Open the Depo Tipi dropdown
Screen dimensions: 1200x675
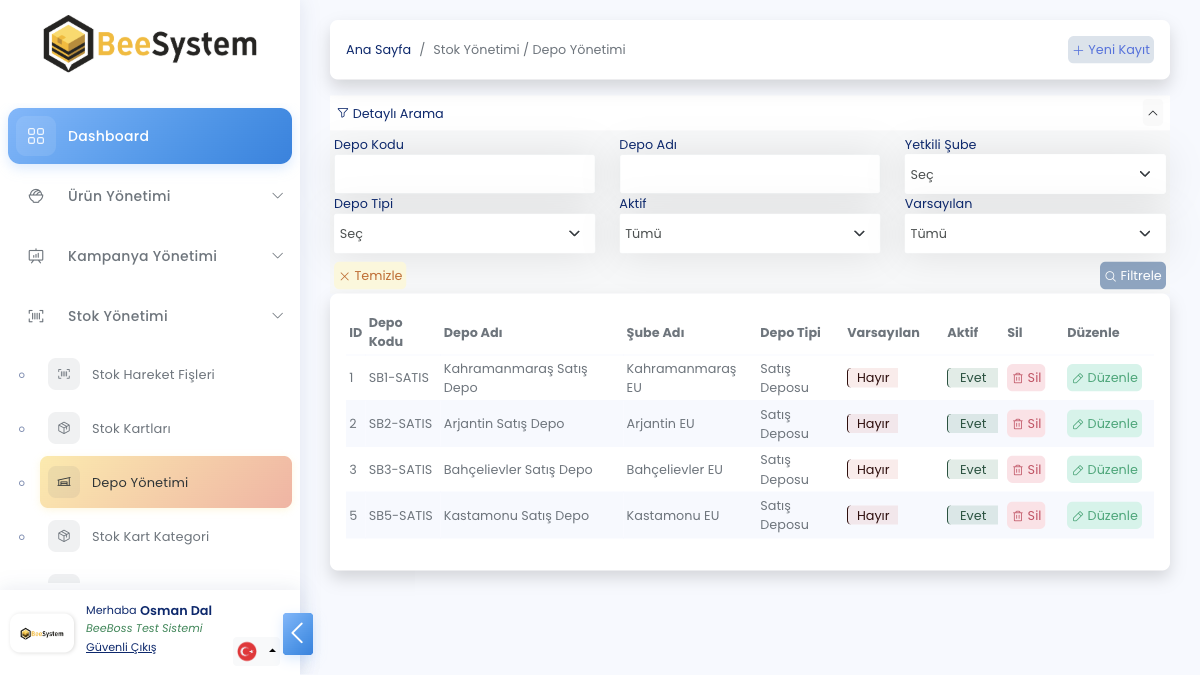click(463, 233)
